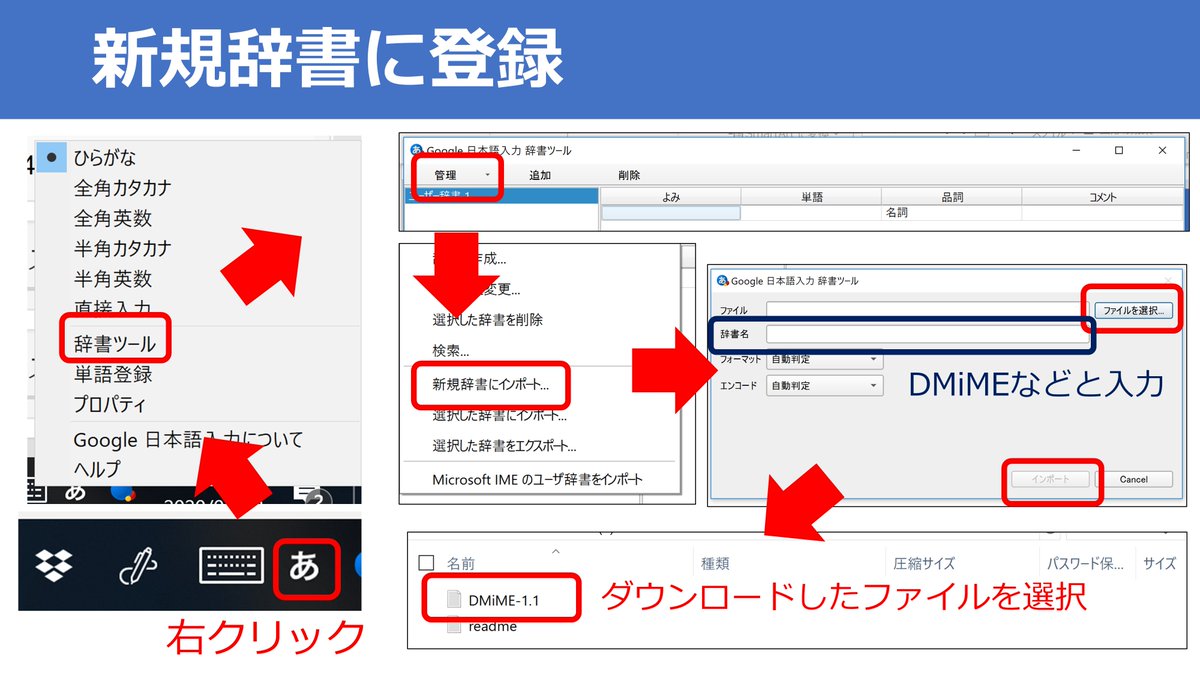Click the パスワード保... column header
The height and width of the screenshot is (675, 1200).
point(1087,564)
